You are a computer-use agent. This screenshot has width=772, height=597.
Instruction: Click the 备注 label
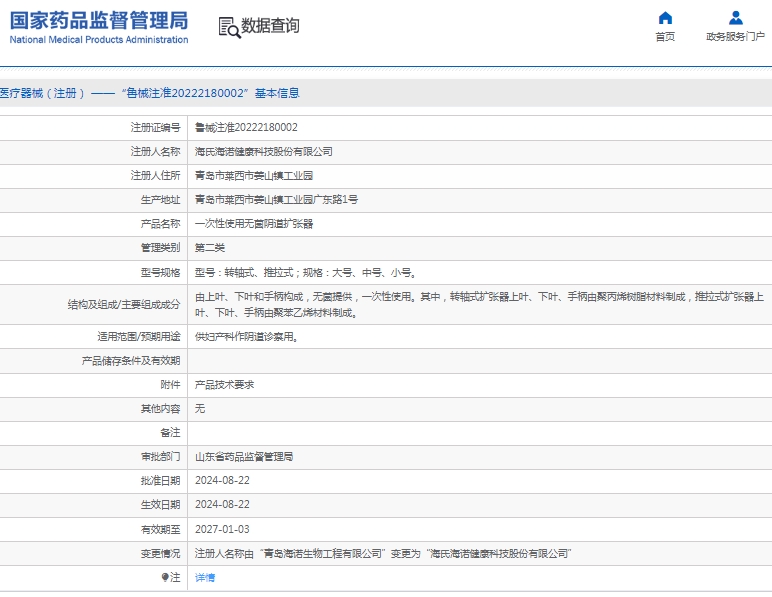pos(170,433)
